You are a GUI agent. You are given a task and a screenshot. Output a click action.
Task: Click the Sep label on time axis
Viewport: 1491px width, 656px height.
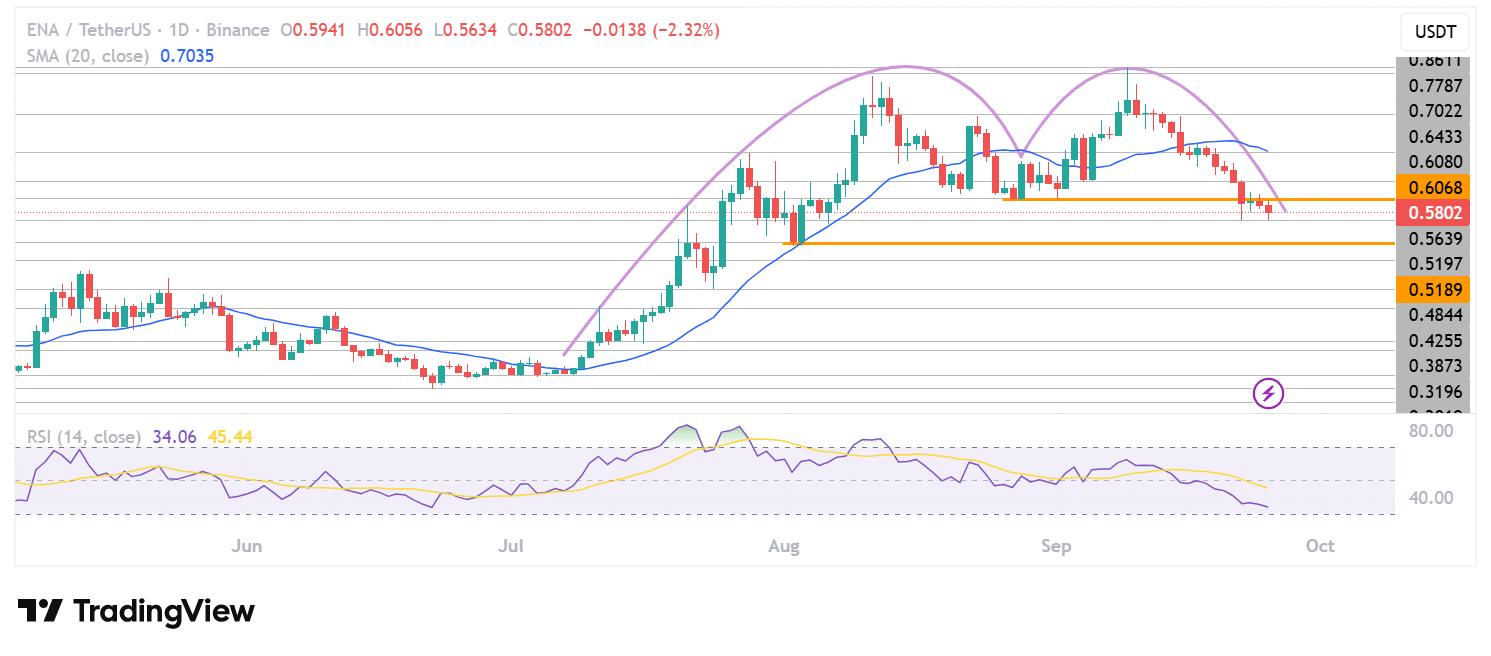coord(1056,546)
